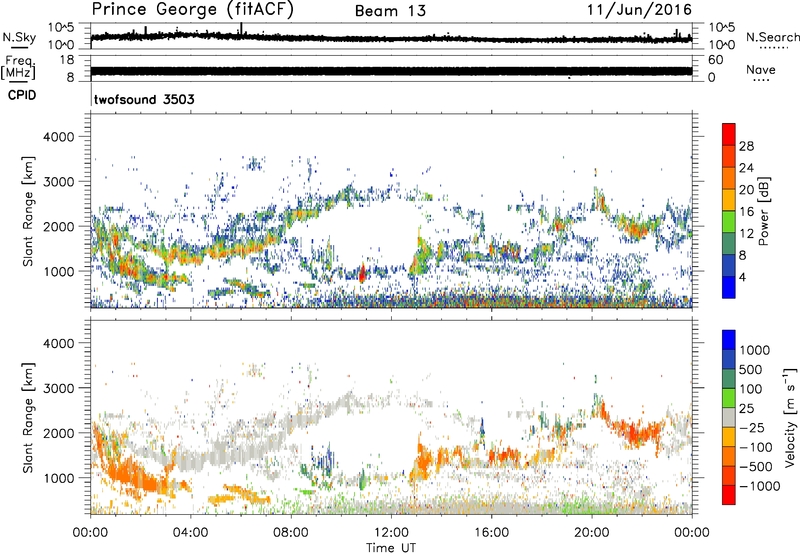The height and width of the screenshot is (554, 800).
Task: Click the gray segment of the velocity colorbar
Action: click(x=729, y=417)
